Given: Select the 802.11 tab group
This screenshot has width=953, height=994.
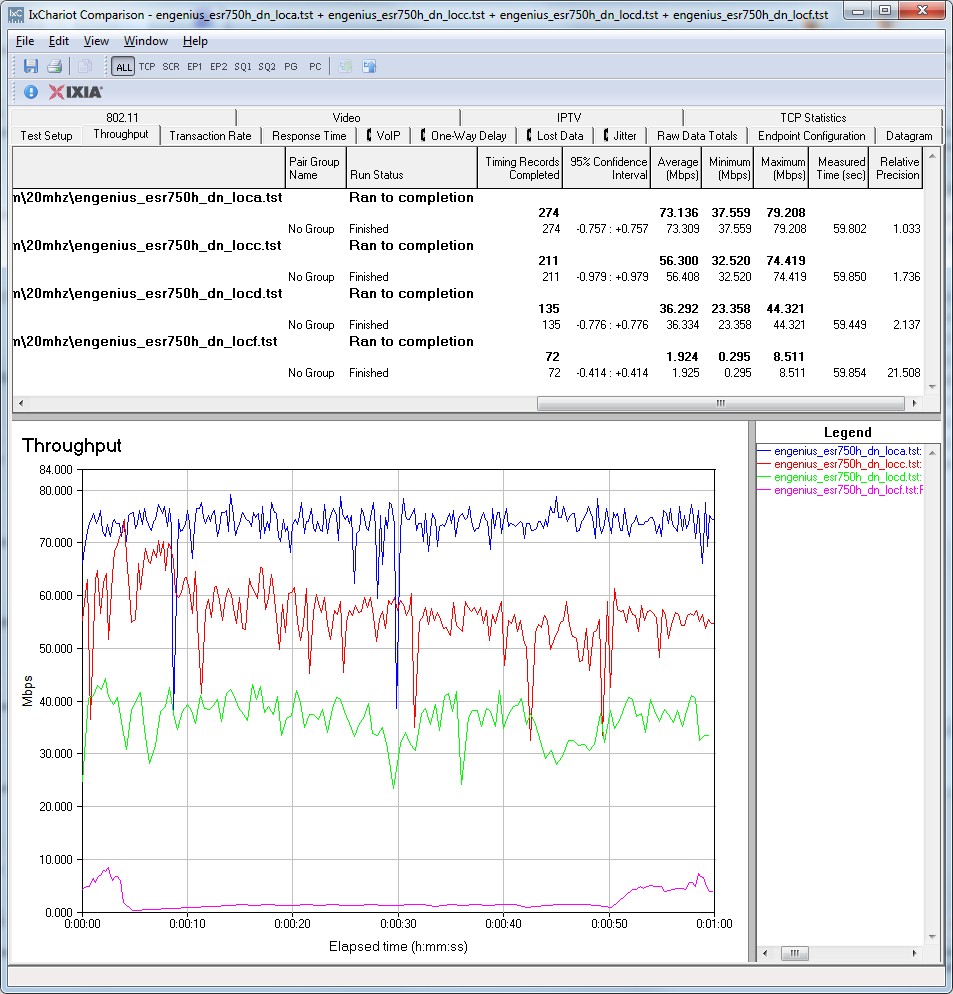Looking at the screenshot, I should 122,117.
